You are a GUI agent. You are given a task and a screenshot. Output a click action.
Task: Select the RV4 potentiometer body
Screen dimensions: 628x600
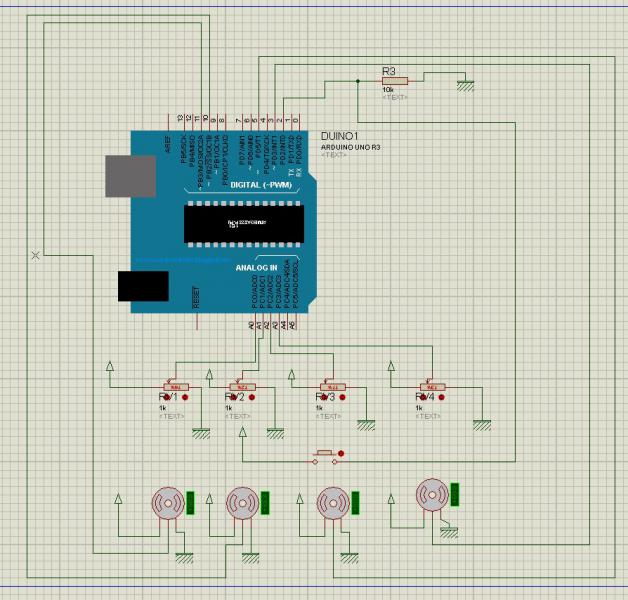click(x=433, y=387)
